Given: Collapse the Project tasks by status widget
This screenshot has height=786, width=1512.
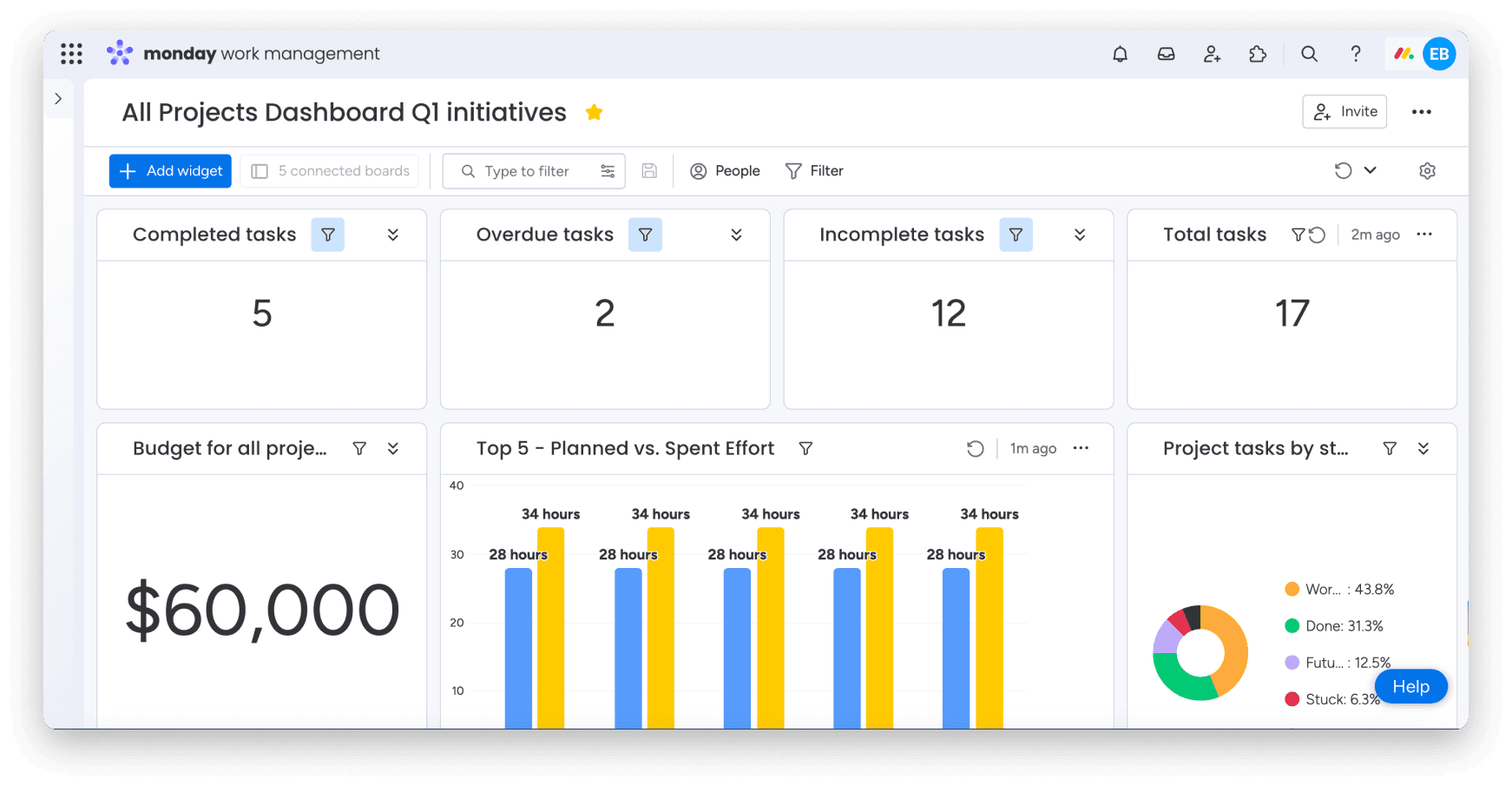Looking at the screenshot, I should [1424, 448].
